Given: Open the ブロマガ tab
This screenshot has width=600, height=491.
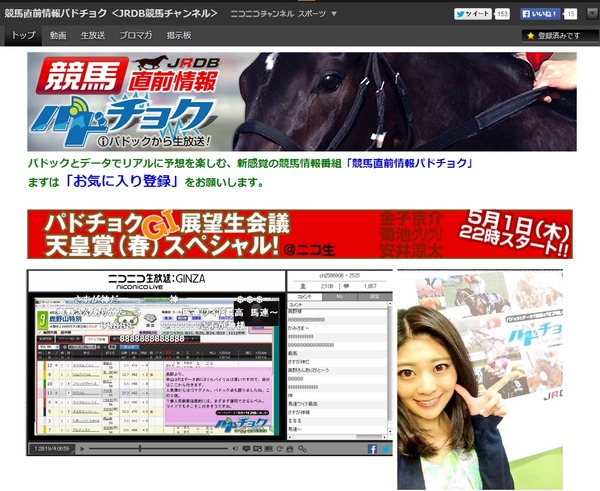Looking at the screenshot, I should tap(136, 36).
